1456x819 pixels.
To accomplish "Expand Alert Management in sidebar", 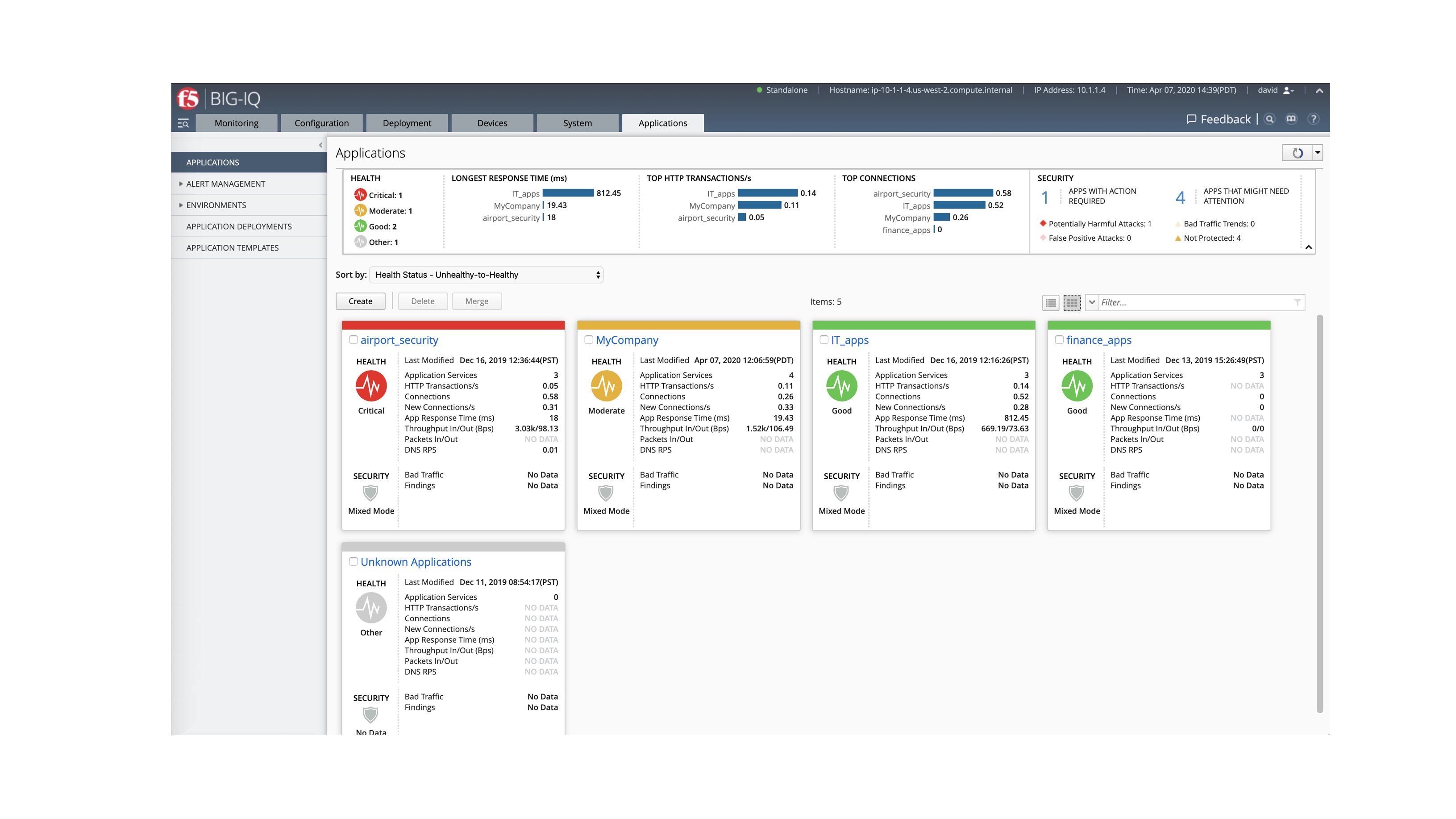I will point(225,184).
